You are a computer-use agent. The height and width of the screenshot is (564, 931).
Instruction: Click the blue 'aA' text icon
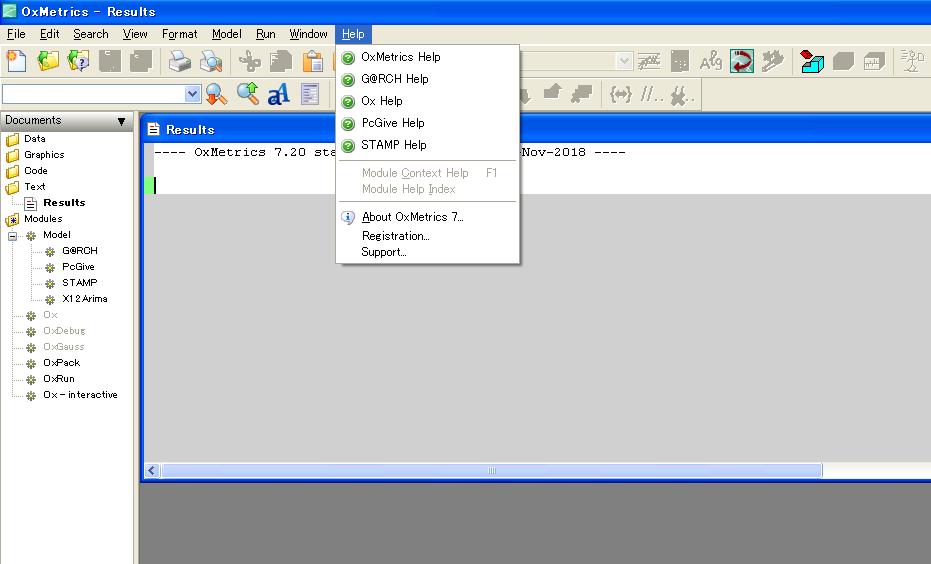pyautogui.click(x=278, y=94)
